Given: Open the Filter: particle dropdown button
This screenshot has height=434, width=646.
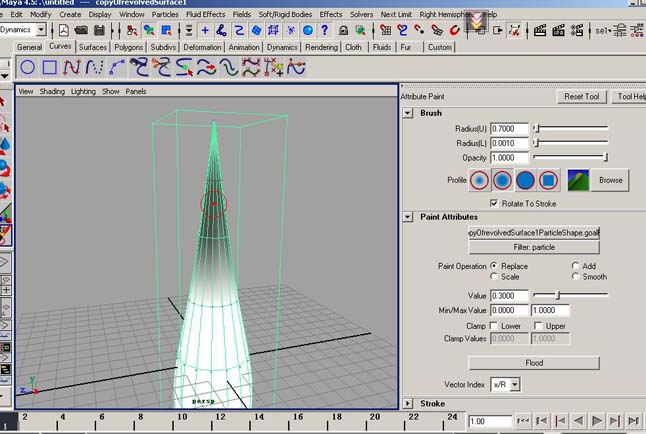Looking at the screenshot, I should [534, 247].
